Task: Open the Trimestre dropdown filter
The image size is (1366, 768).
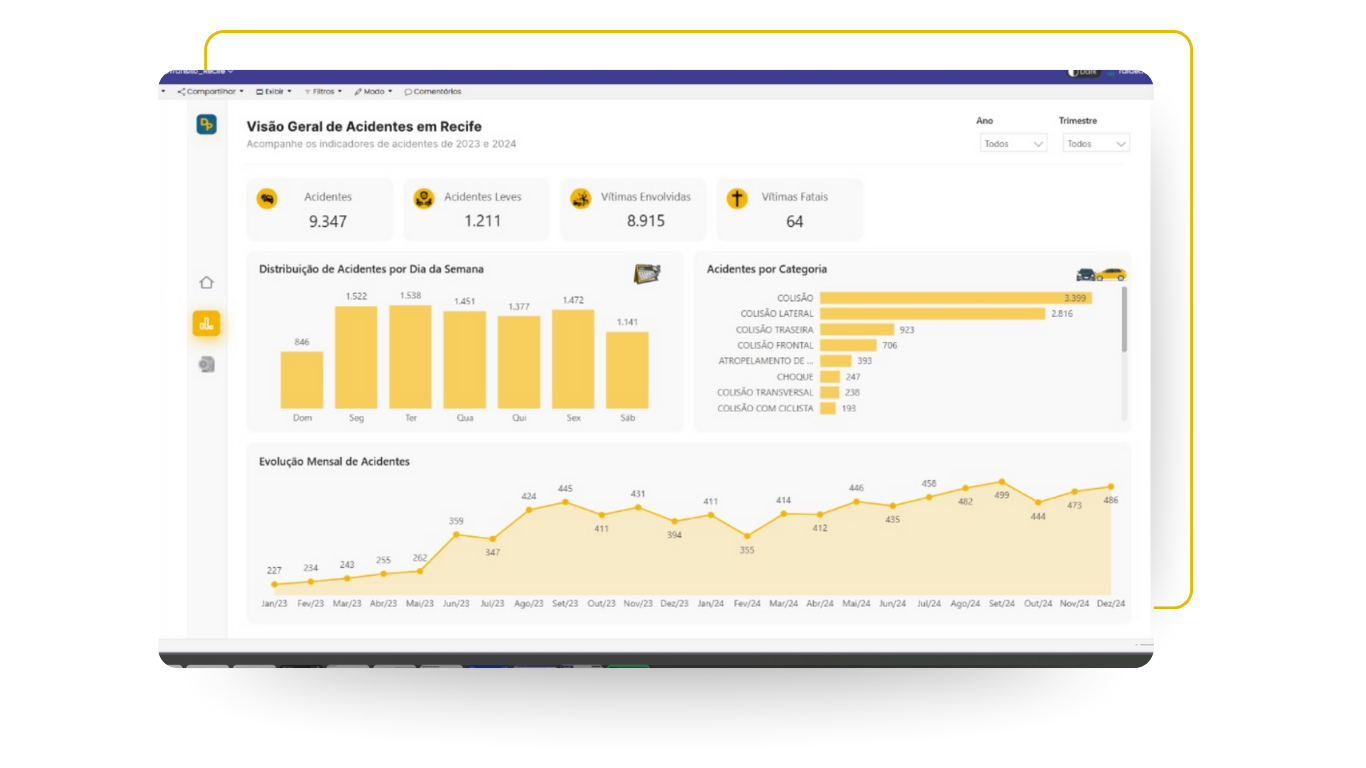Action: click(x=1096, y=144)
